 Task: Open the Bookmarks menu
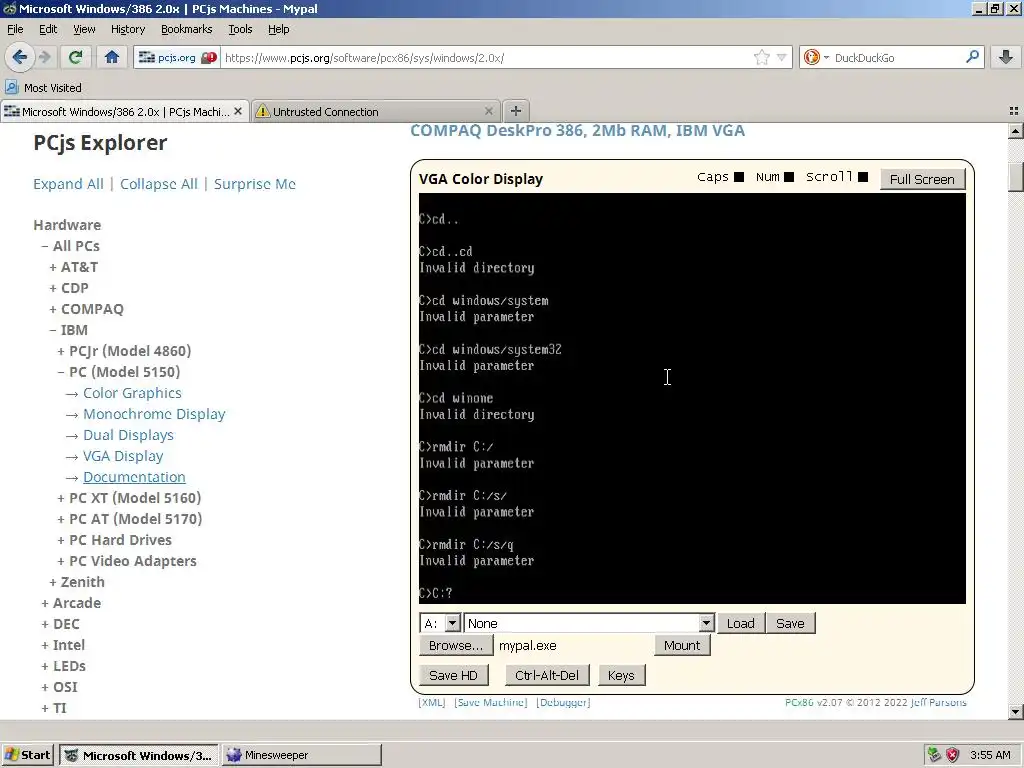[186, 29]
